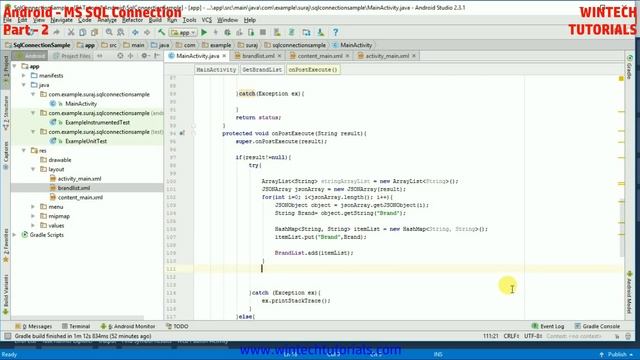640x360 pixels.
Task: Click the Sync Project with Gradle icon
Action: point(291,32)
